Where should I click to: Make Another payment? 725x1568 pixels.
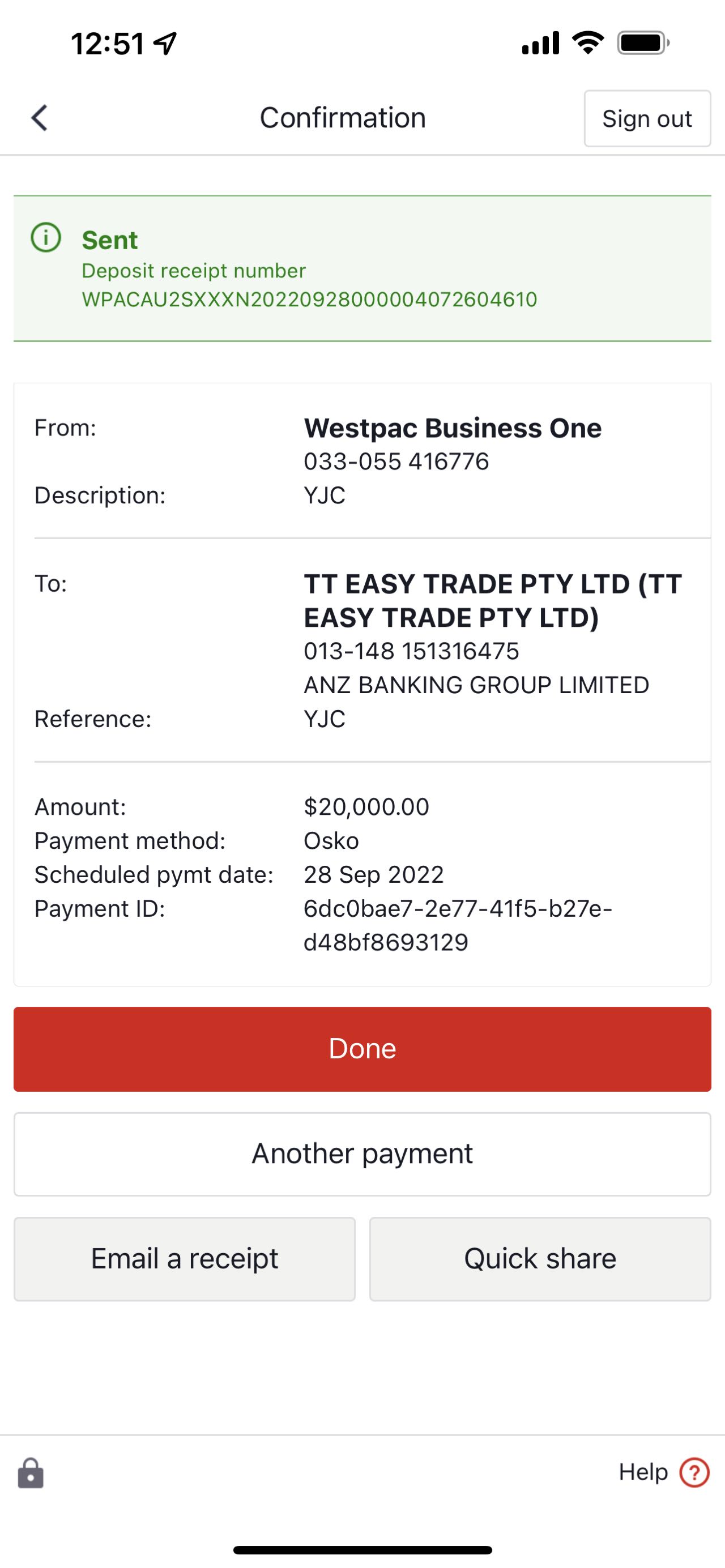click(362, 1153)
